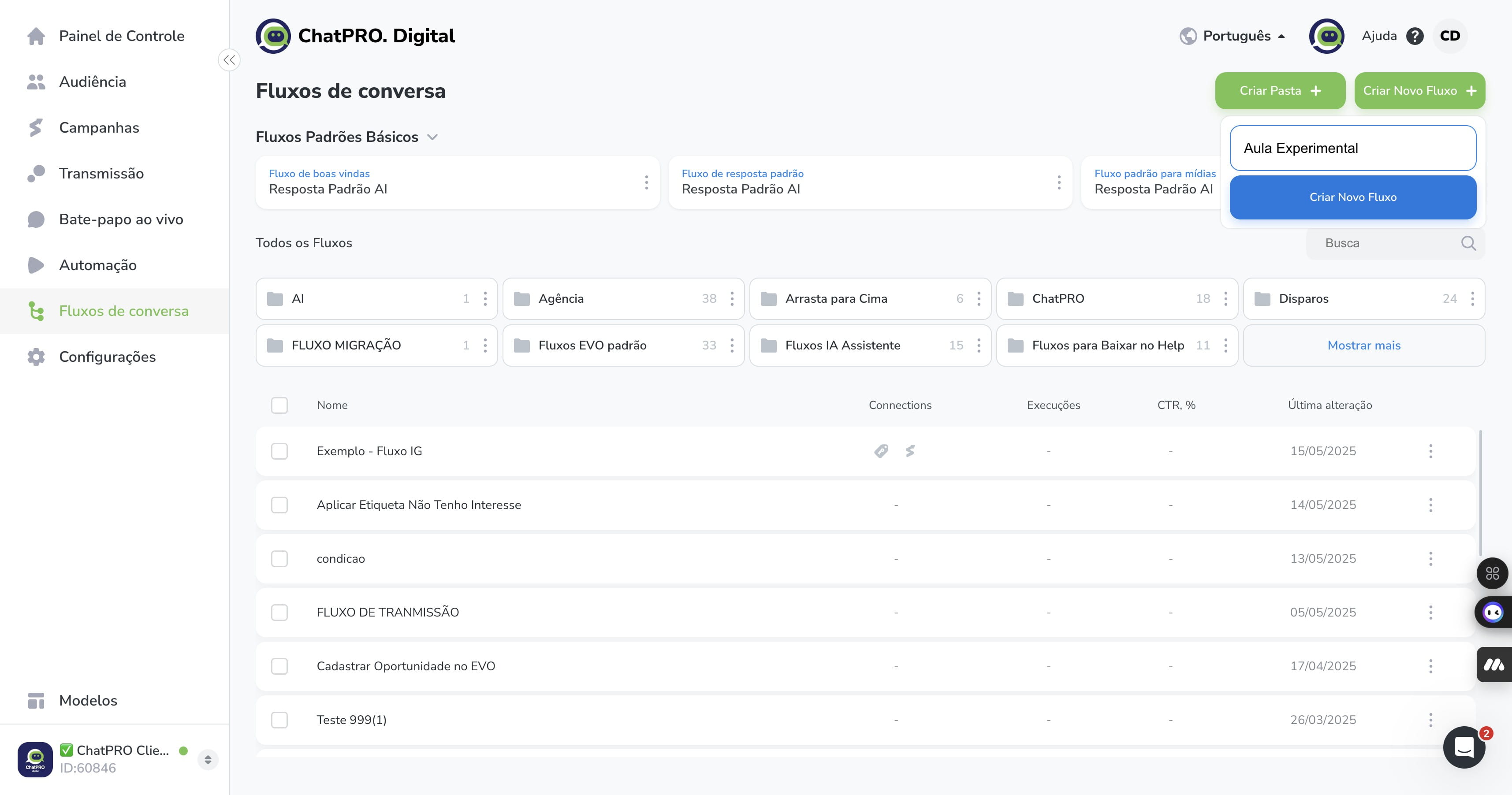
Task: Open the Exemplo - Fluxo IG flow name
Action: (369, 451)
